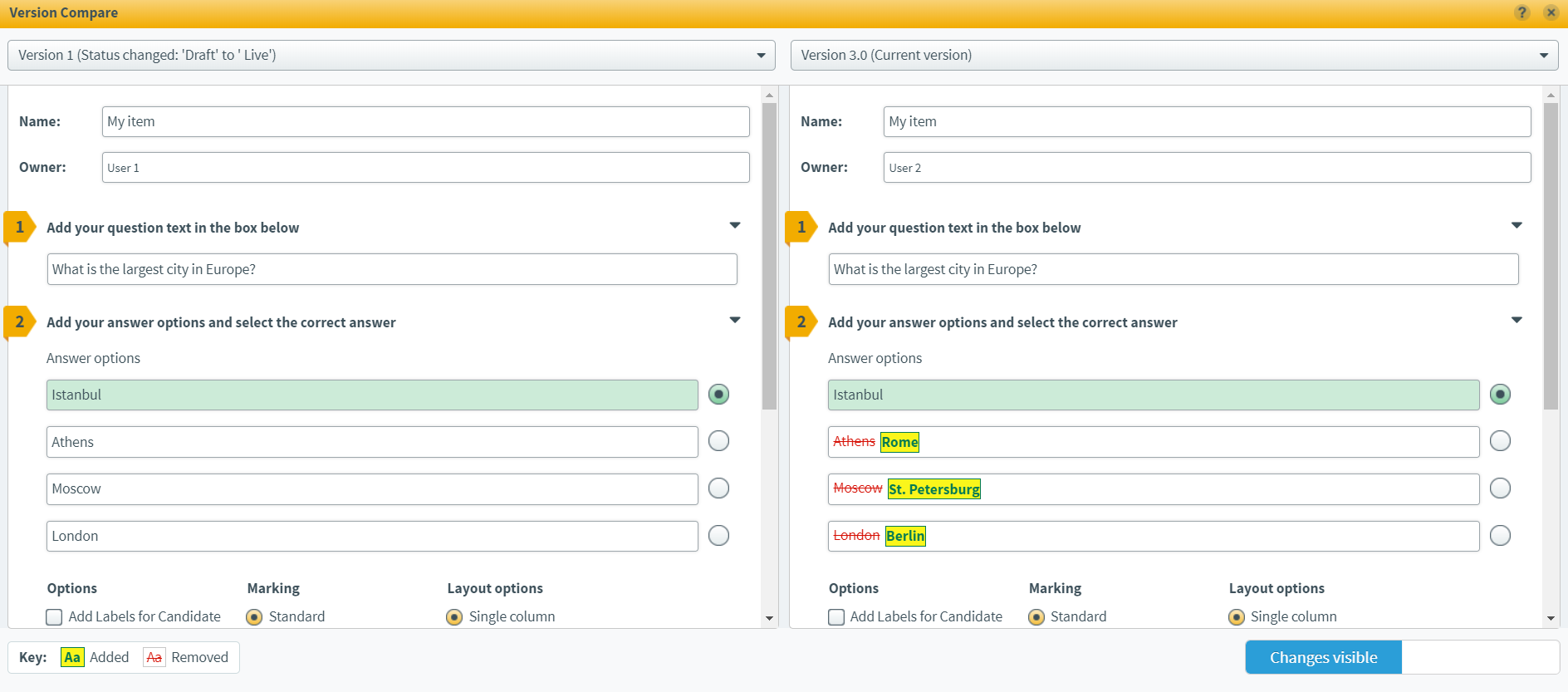Click left pane scroll down arrow
The width and height of the screenshot is (1568, 692).
coord(769,618)
